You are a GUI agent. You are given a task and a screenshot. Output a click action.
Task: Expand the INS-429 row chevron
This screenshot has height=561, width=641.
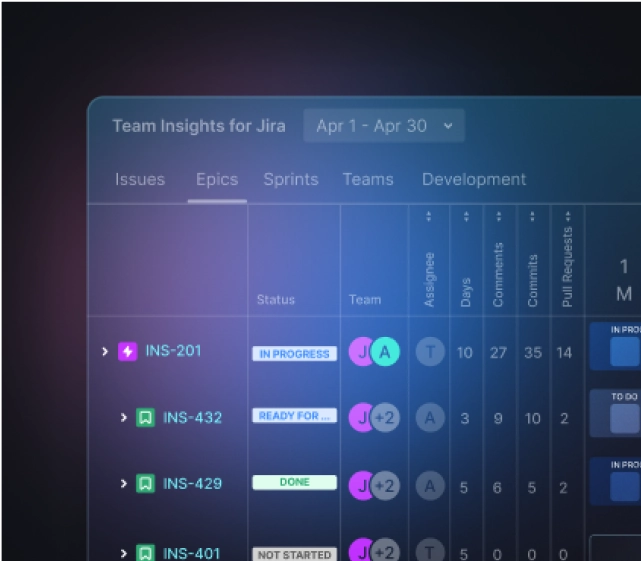click(x=123, y=484)
